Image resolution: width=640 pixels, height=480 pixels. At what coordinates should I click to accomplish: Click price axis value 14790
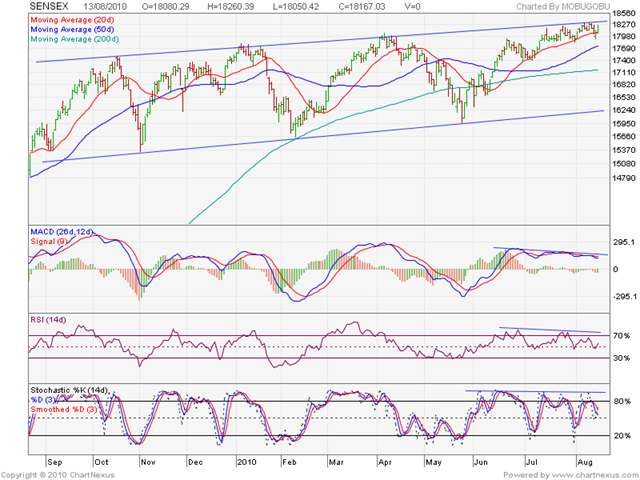pos(623,178)
